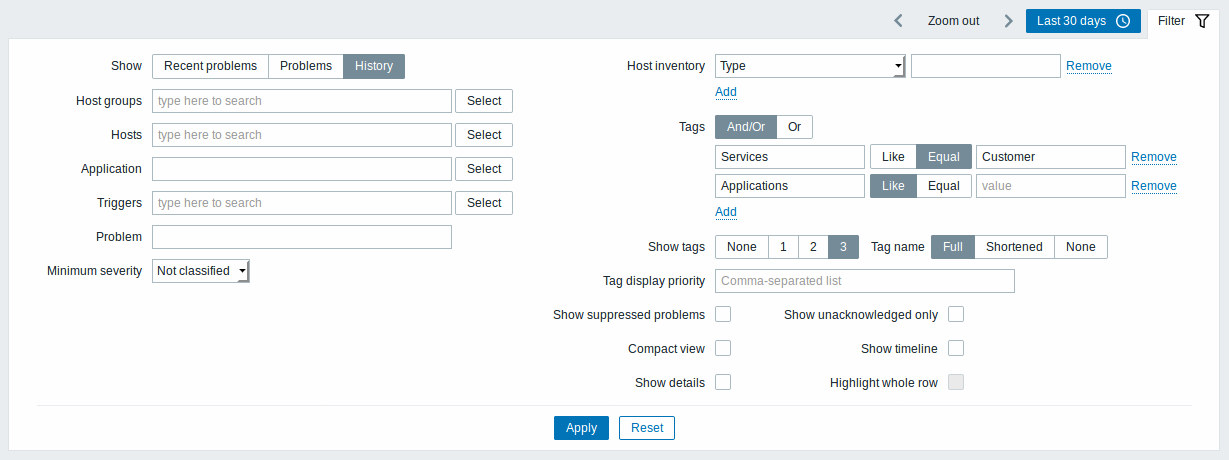Select Shortened tag name display
Viewport: 1229px width, 460px height.
coord(1014,247)
